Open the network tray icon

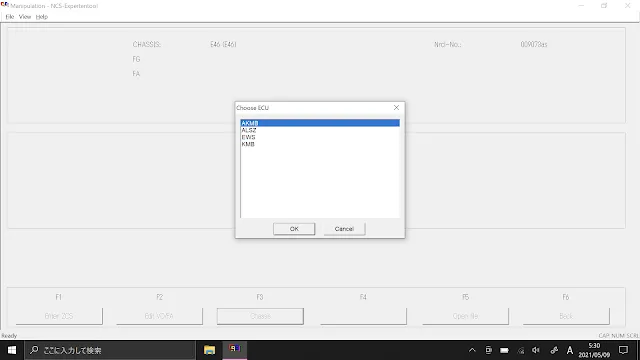pyautogui.click(x=521, y=350)
